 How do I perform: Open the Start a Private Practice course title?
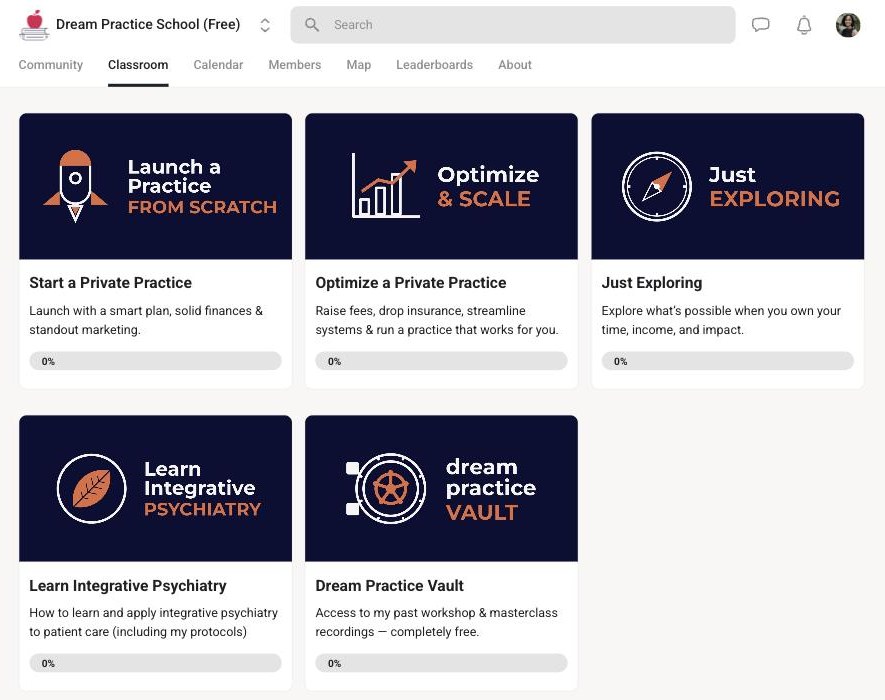[111, 283]
